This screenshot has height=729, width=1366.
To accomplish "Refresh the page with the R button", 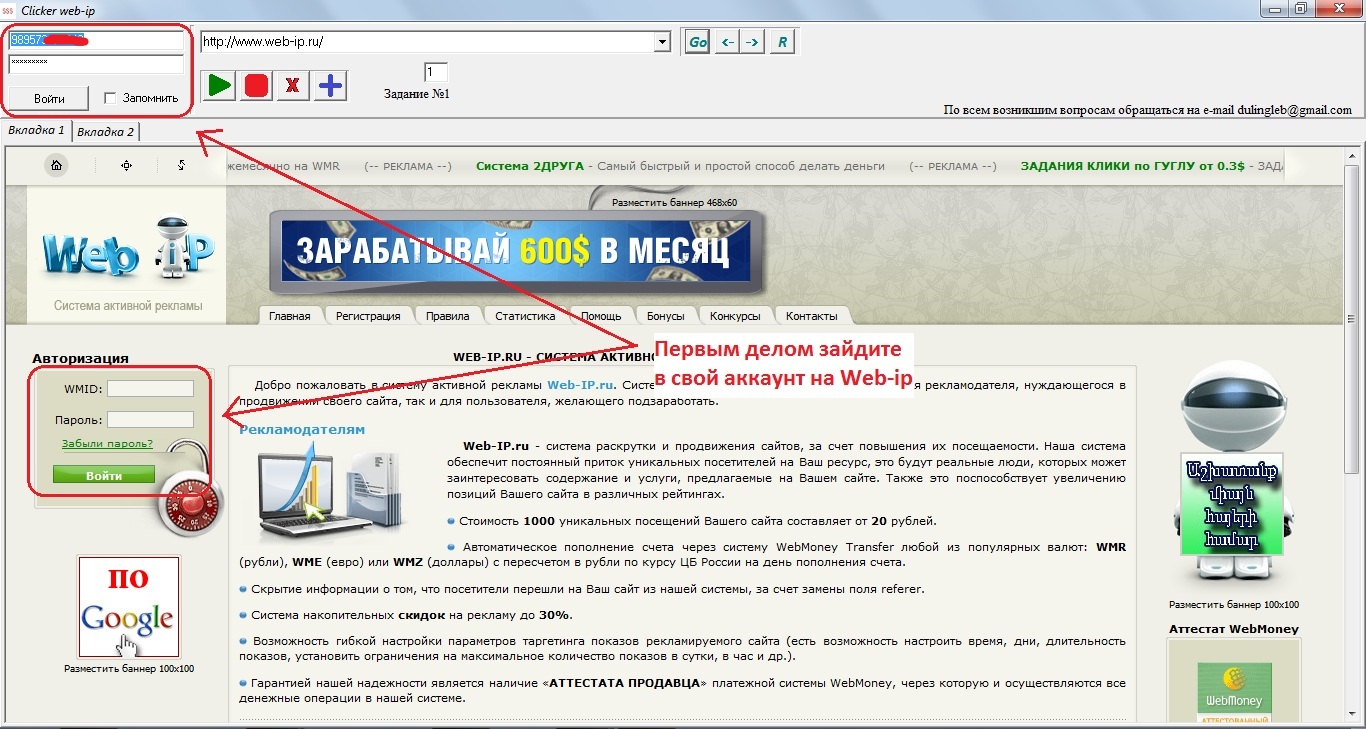I will tap(782, 42).
